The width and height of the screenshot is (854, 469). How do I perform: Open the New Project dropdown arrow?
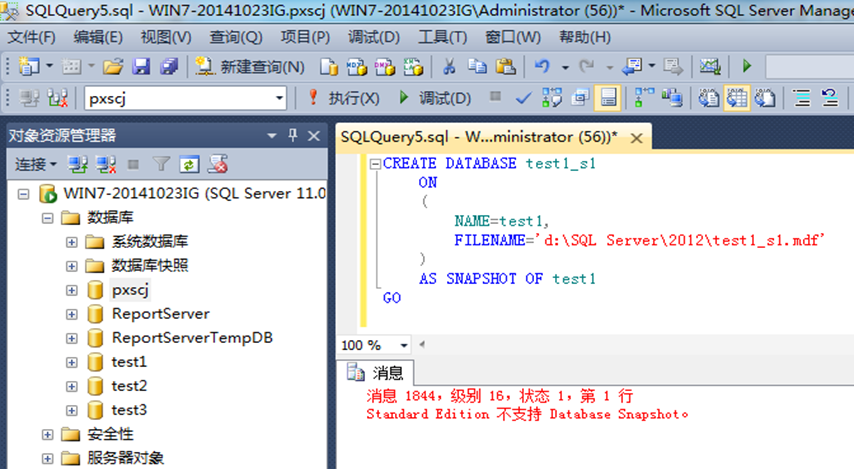click(x=49, y=66)
